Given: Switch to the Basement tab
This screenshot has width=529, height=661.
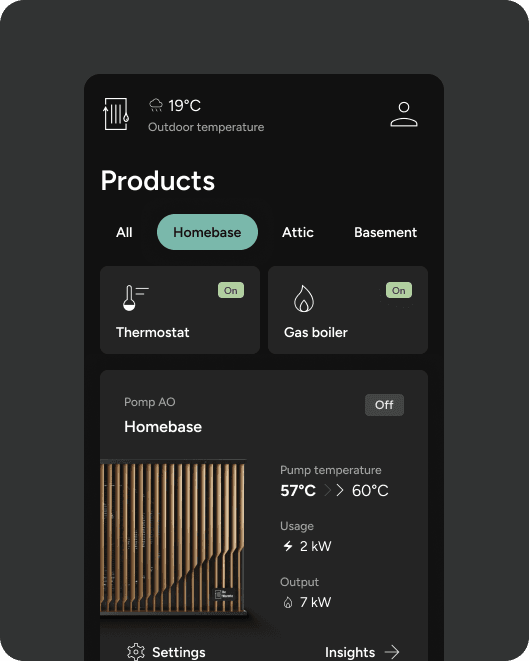Looking at the screenshot, I should (385, 232).
